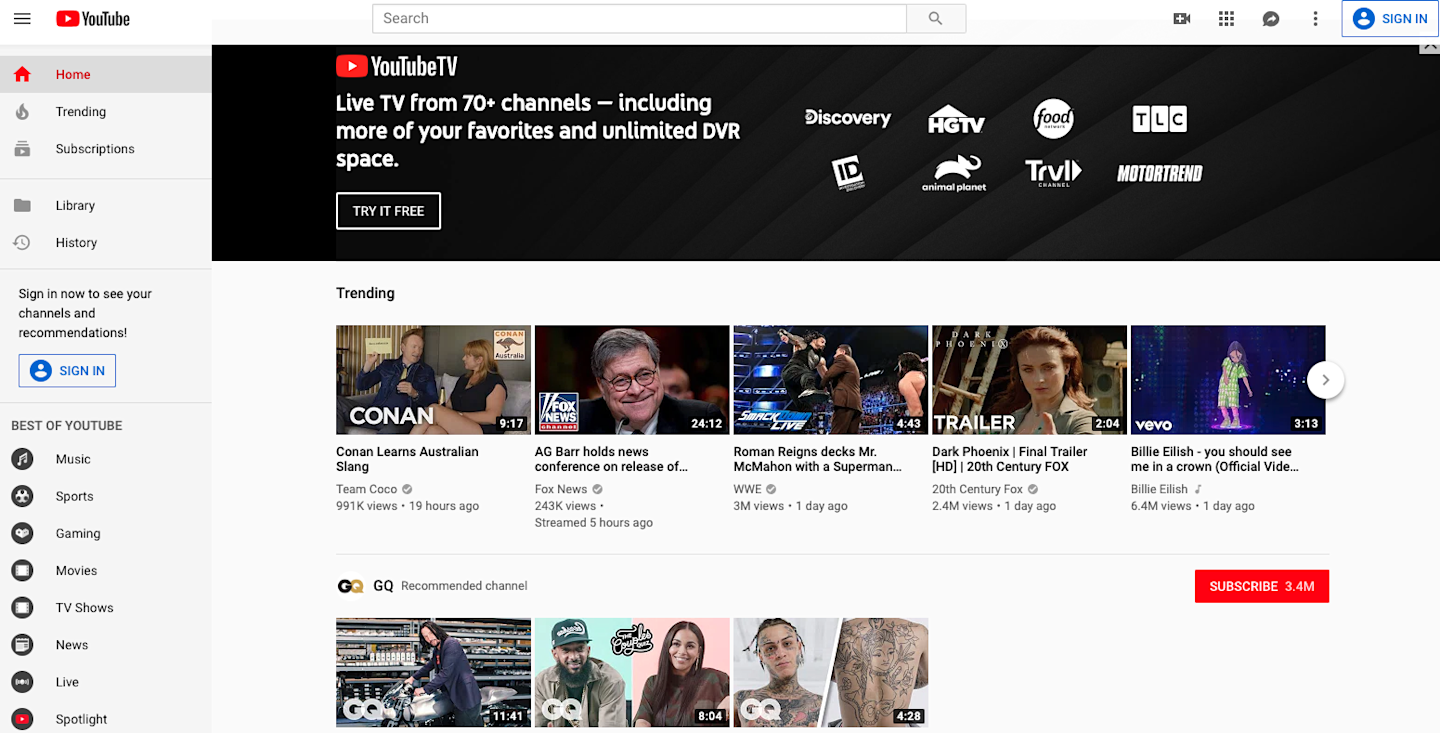
Task: Open the hamburger guide menu
Action: (x=22, y=19)
